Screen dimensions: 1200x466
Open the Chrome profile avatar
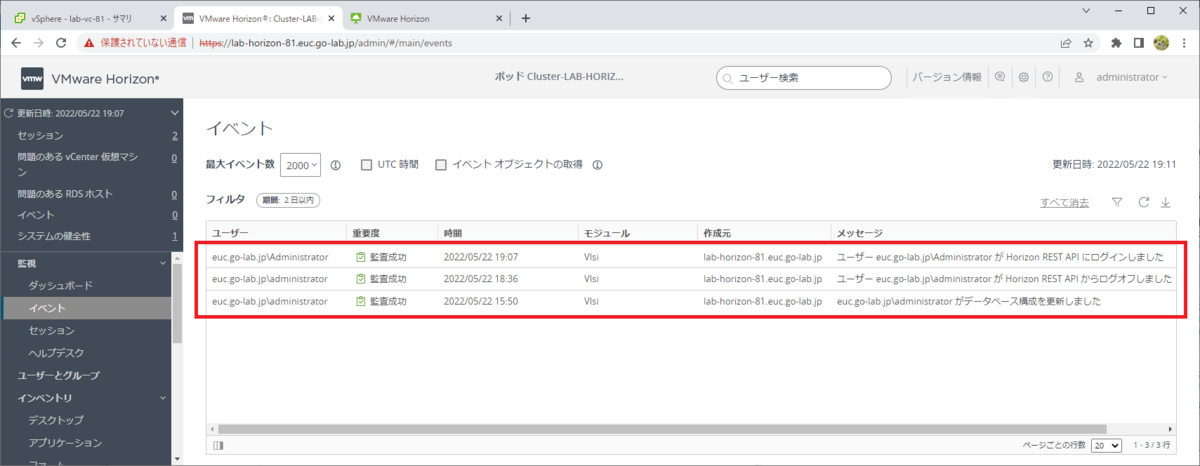(x=1161, y=43)
